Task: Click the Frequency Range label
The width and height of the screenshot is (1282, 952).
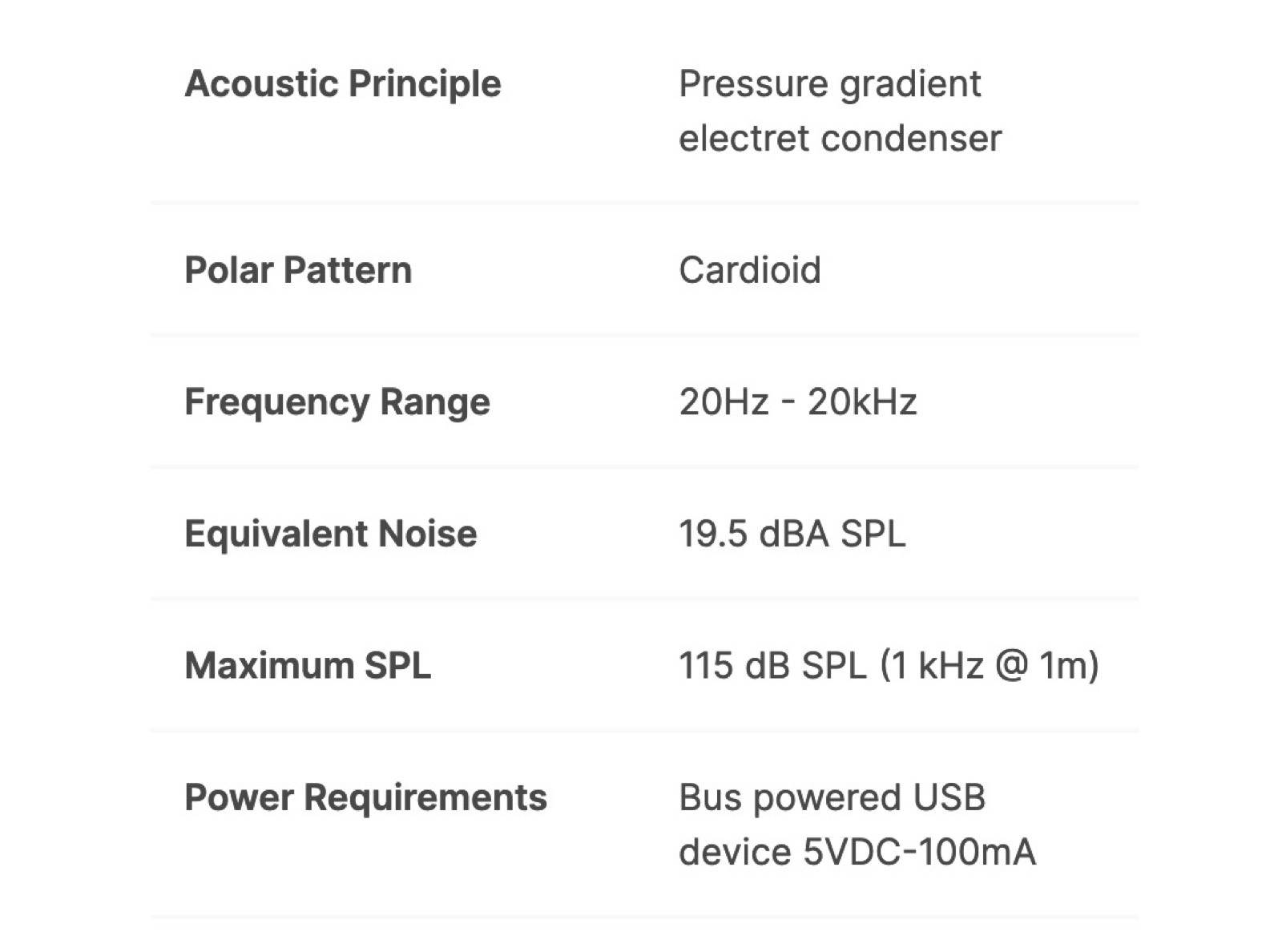Action: (337, 401)
